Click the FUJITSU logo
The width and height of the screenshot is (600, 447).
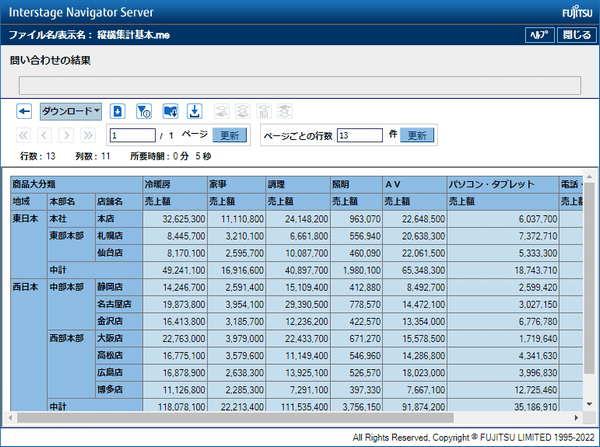pos(577,13)
